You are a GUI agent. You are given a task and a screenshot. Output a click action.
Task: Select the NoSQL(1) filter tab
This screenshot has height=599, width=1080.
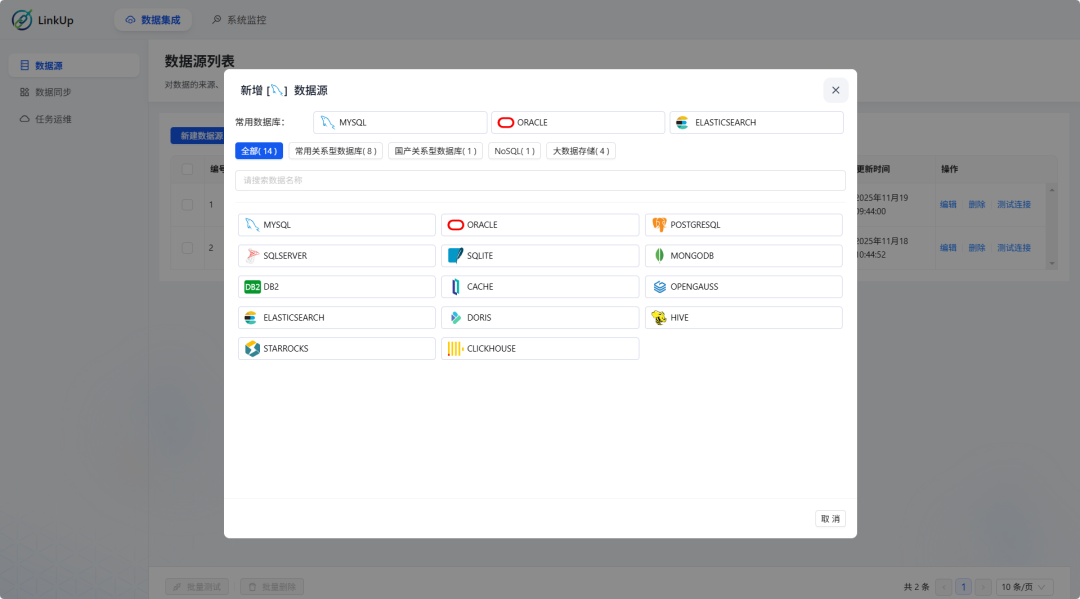pos(515,151)
